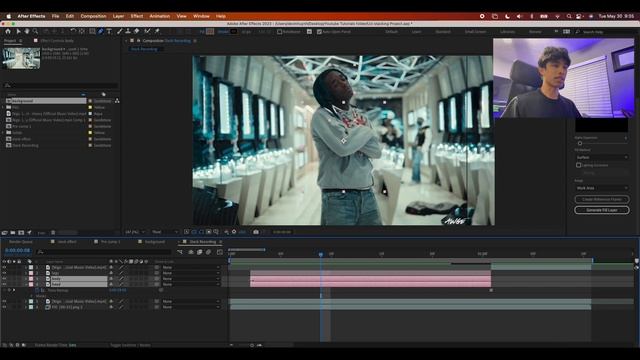Viewport: 640px width, 360px height.
Task: Toggle the Lighting Correction checkbox
Action: (x=578, y=165)
